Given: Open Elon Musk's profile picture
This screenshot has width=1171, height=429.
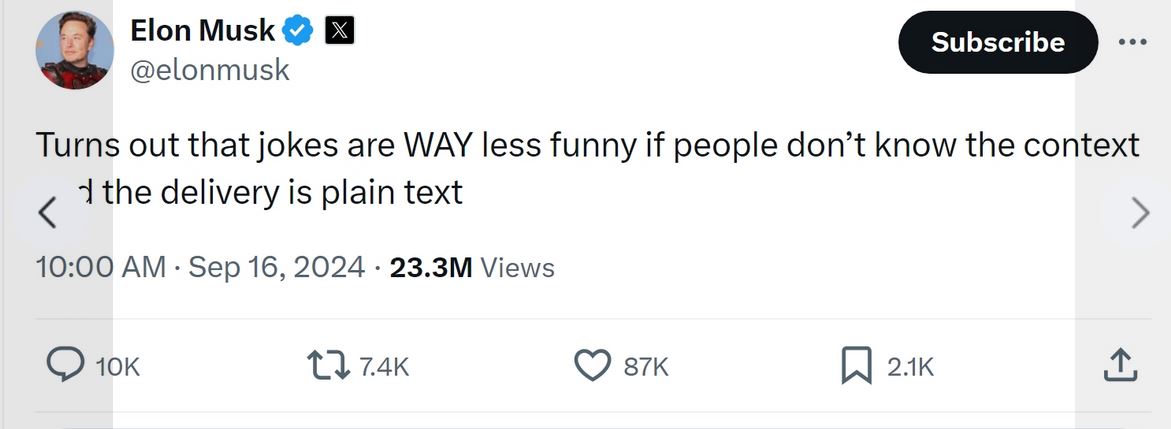Looking at the screenshot, I should tap(75, 51).
